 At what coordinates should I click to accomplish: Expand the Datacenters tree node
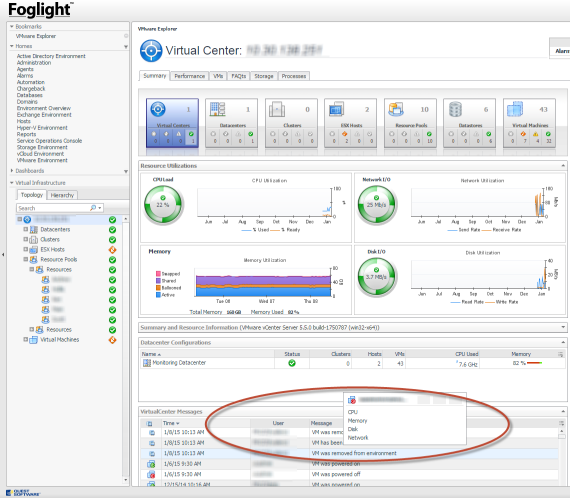click(25, 229)
